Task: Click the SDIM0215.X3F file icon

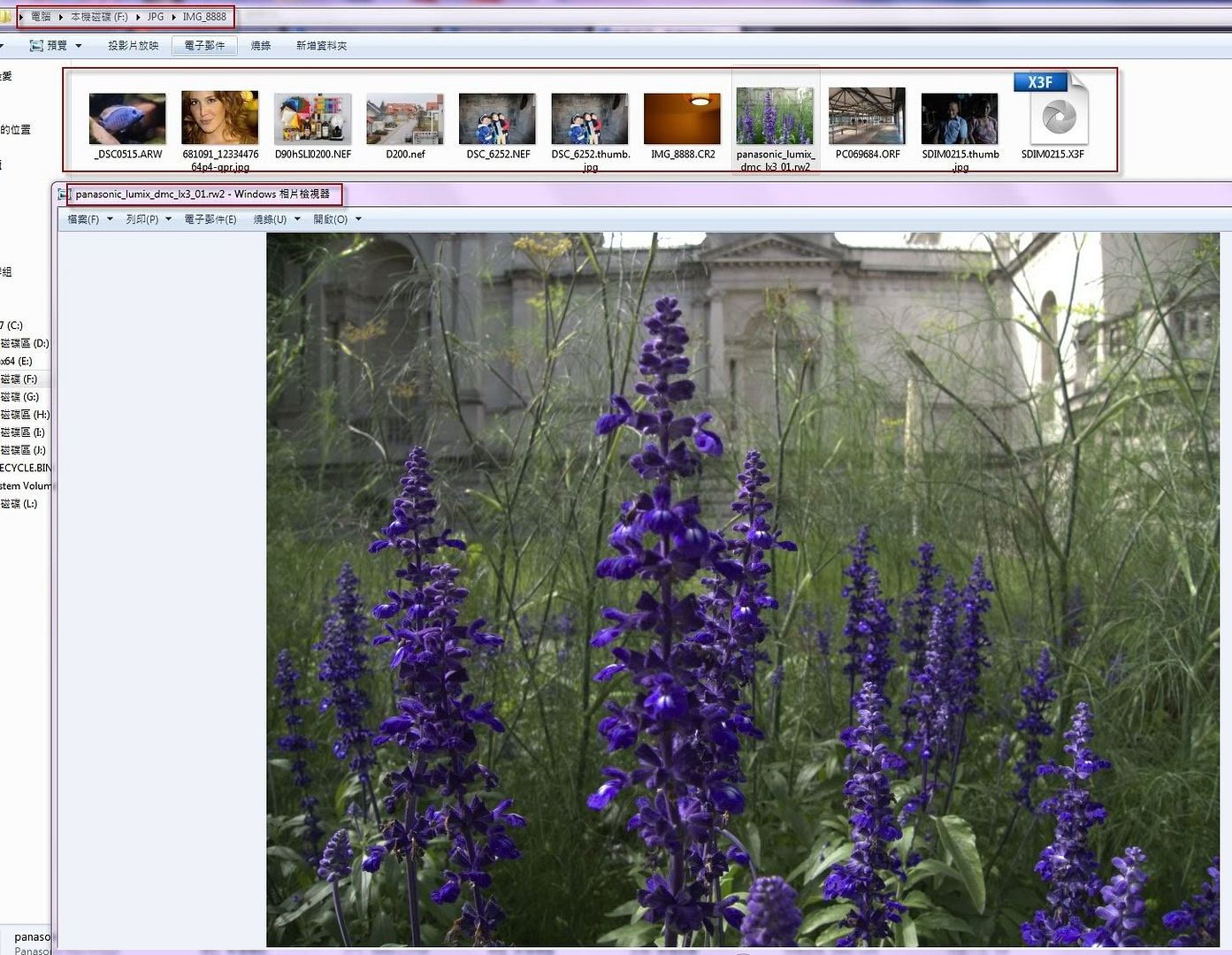Action: [1052, 111]
